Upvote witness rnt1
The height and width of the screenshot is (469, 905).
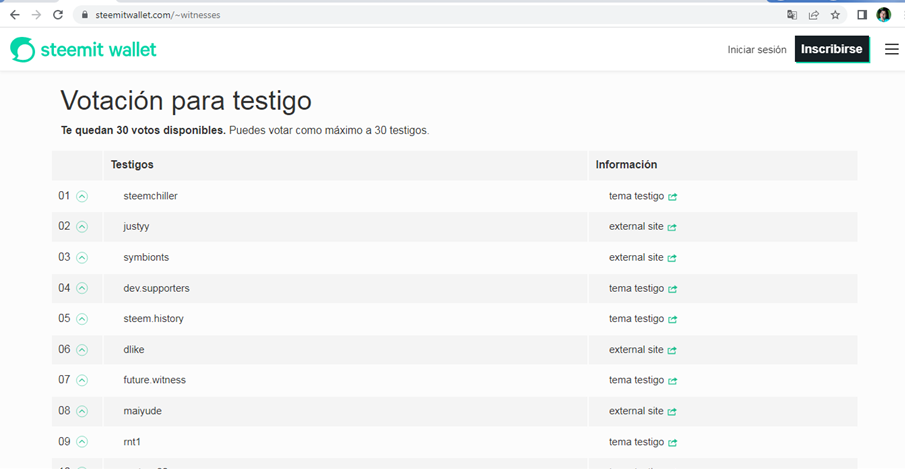point(82,442)
